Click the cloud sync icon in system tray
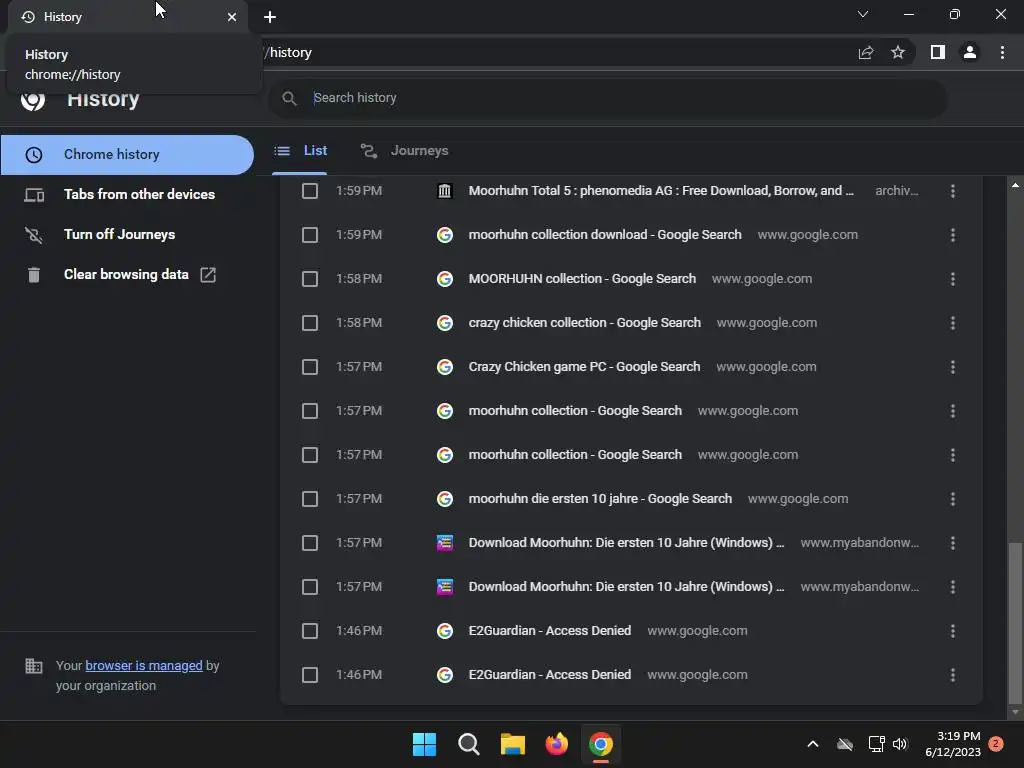The width and height of the screenshot is (1024, 768). [x=845, y=744]
